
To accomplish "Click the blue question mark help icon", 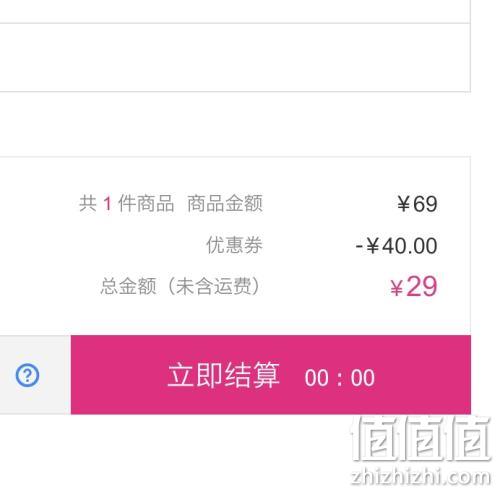I will point(27,376).
